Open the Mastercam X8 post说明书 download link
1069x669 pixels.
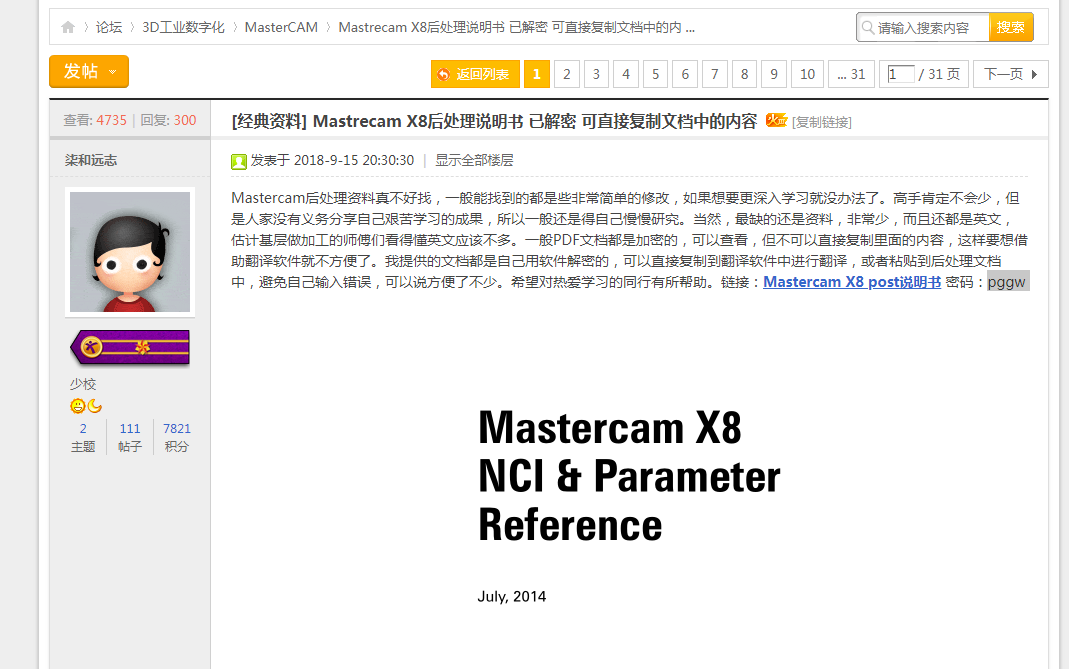click(852, 282)
